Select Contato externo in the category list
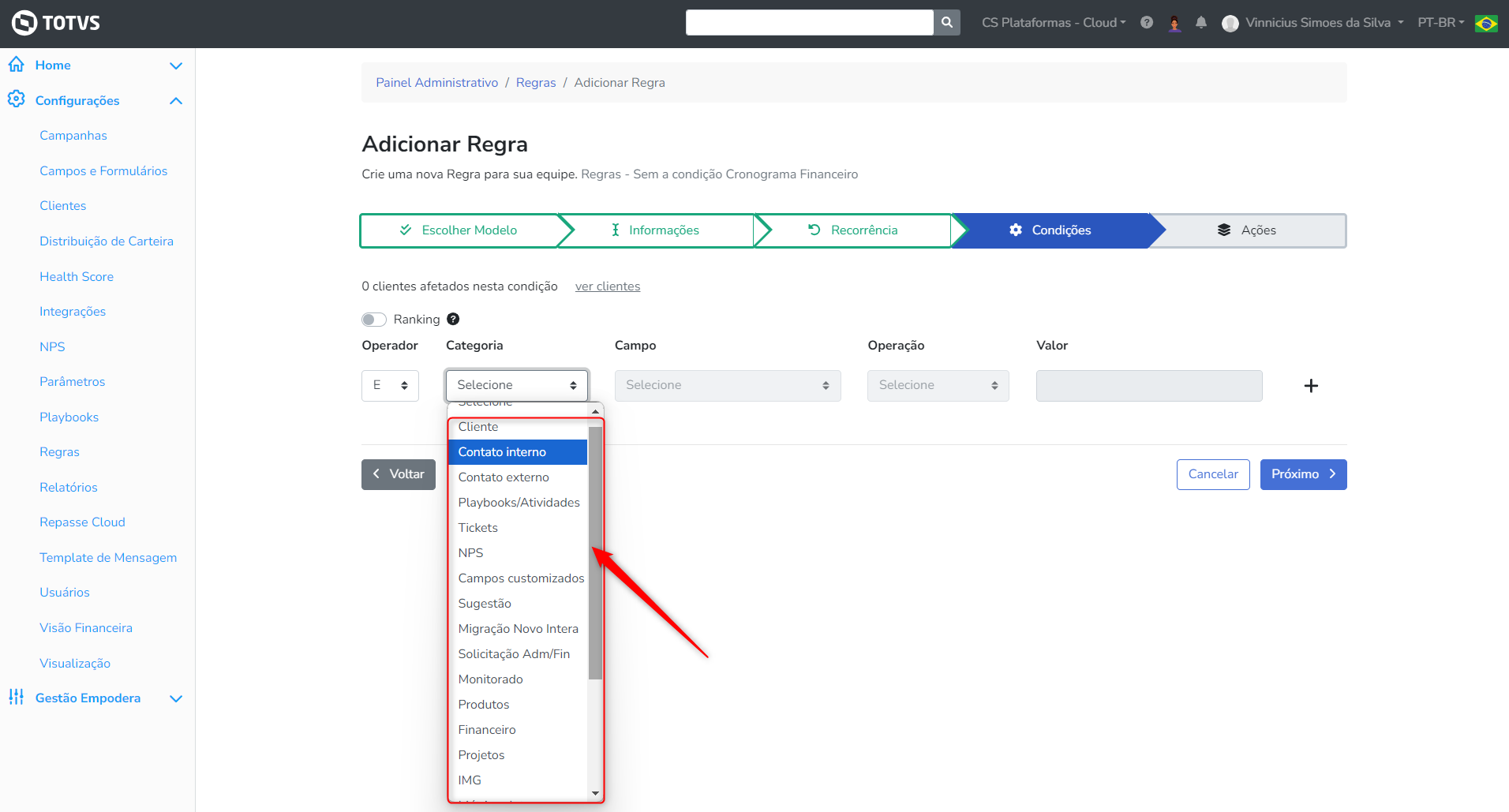This screenshot has width=1509, height=812. coord(504,477)
